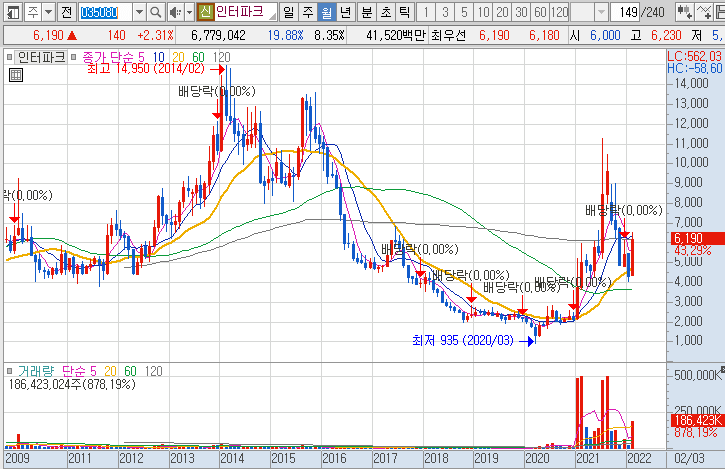Click the candle count field showing 149
This screenshot has height=469, width=725.
click(625, 12)
